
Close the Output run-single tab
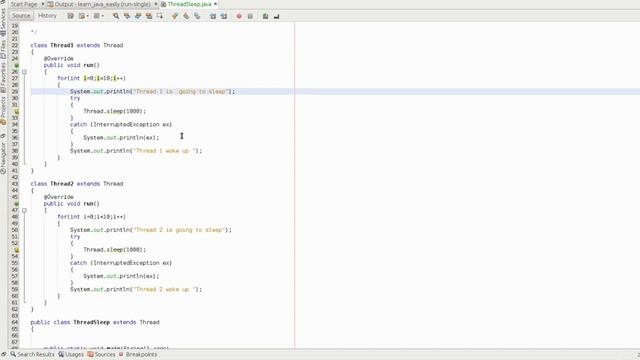coord(156,4)
